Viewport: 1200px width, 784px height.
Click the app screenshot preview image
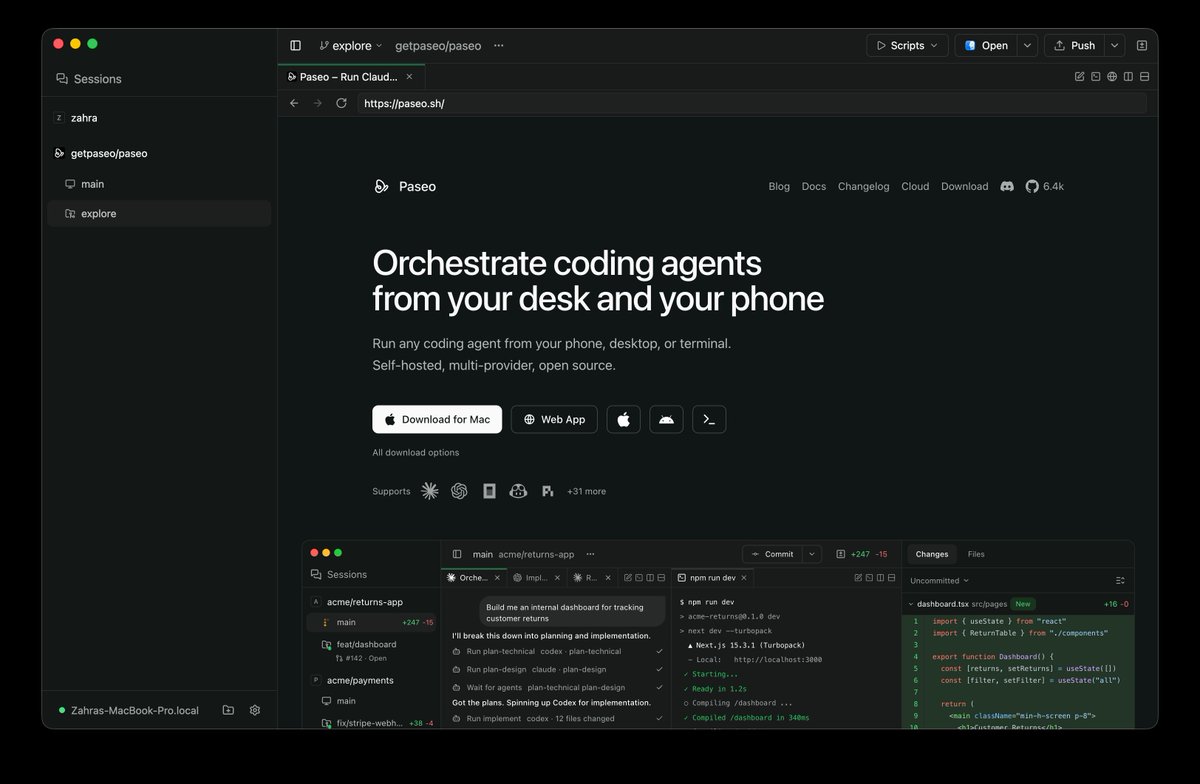click(718, 634)
